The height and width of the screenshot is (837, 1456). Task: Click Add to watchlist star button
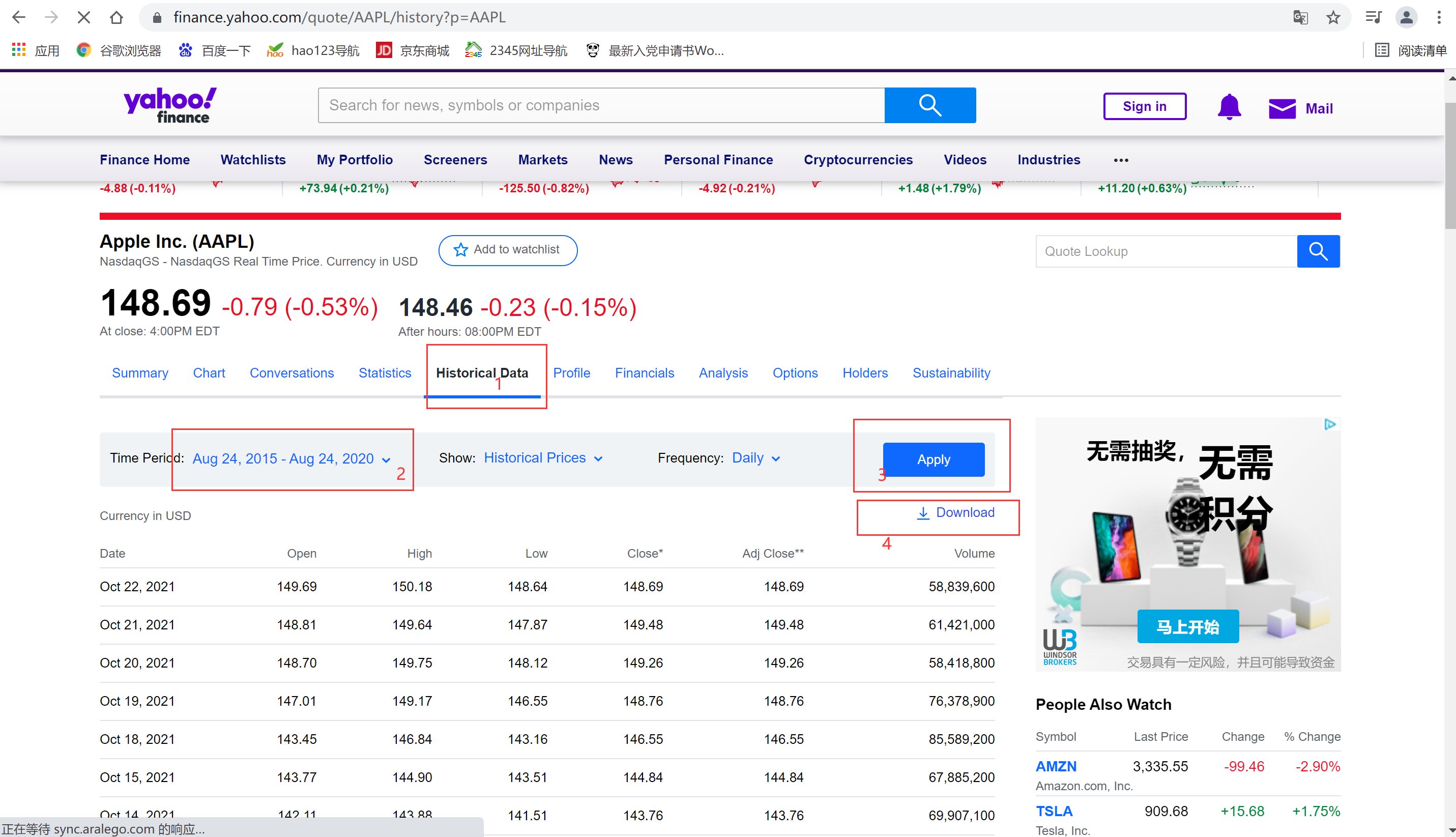507,250
